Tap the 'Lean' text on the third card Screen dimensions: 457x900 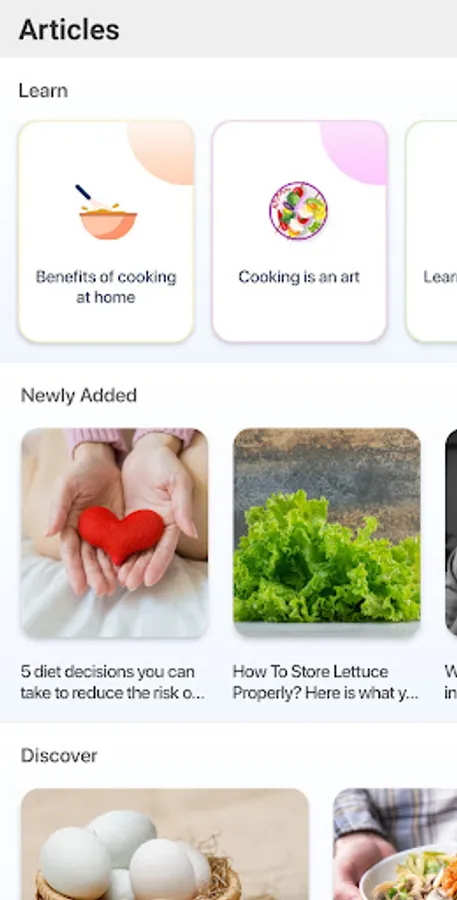point(440,277)
